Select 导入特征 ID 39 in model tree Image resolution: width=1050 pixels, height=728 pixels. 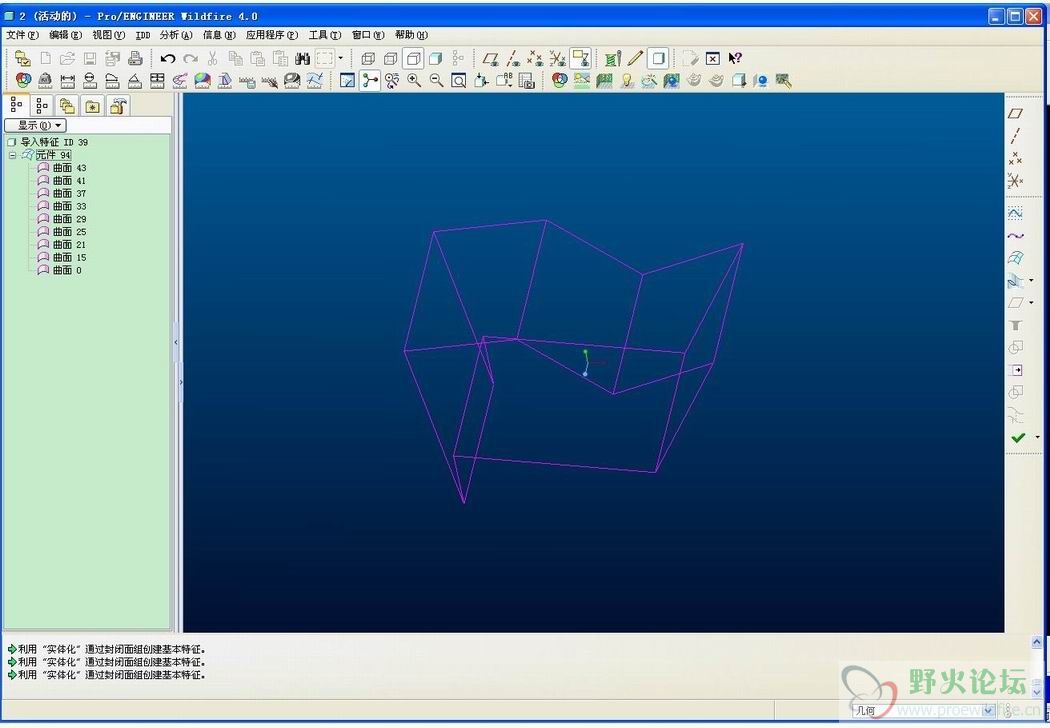point(48,142)
